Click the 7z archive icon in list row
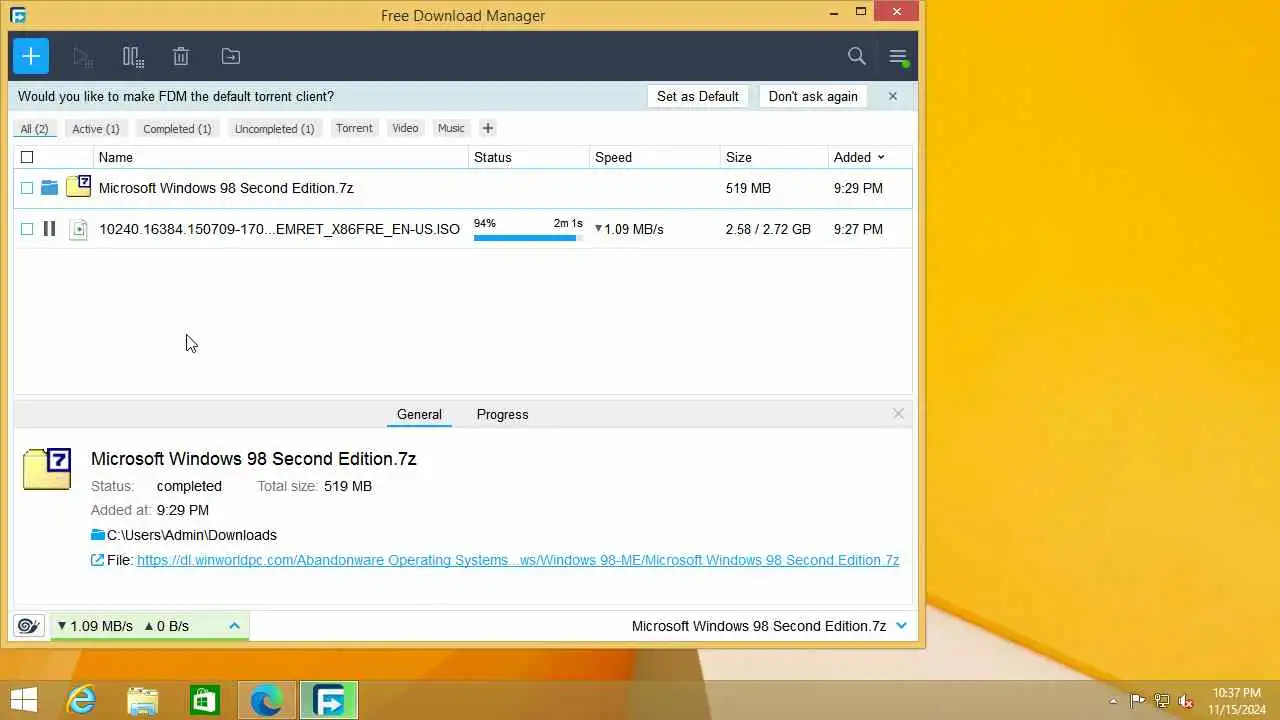Screen dimensions: 1280x720 (x=78, y=187)
